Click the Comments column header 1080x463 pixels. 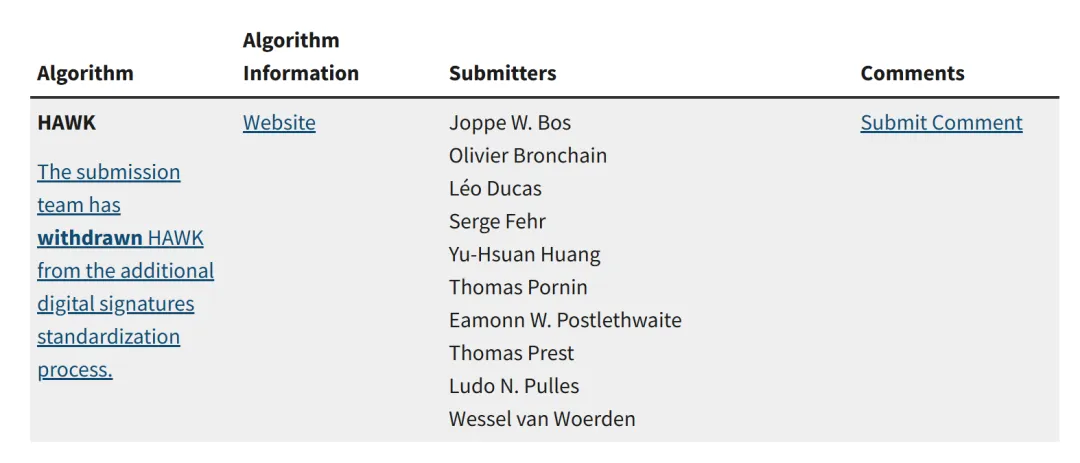(x=912, y=73)
